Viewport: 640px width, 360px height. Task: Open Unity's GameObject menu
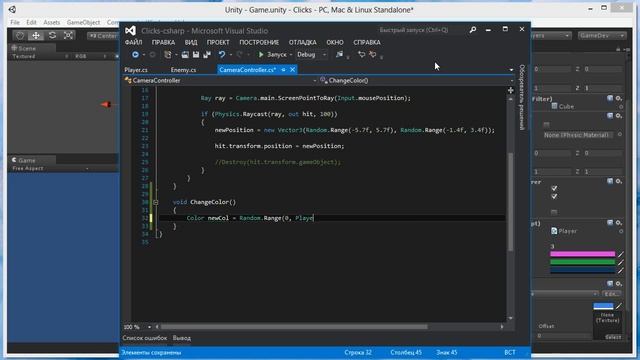(83, 22)
